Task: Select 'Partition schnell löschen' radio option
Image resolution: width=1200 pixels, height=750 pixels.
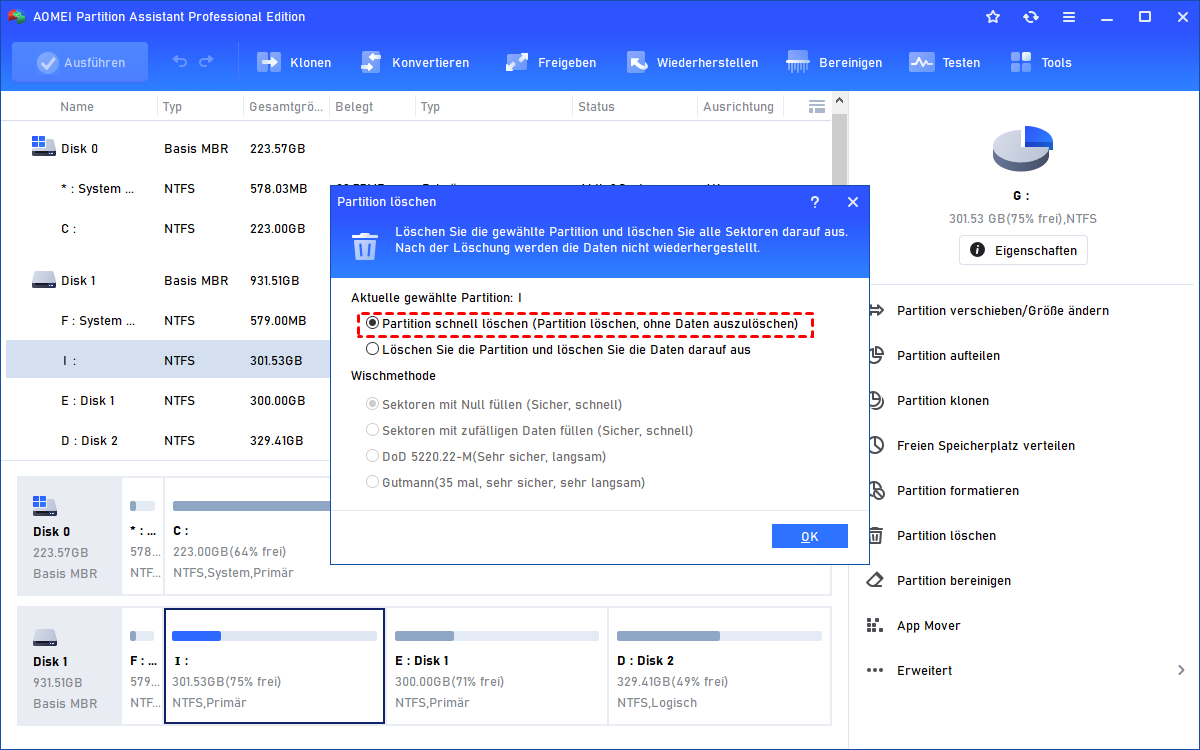Action: (x=373, y=324)
